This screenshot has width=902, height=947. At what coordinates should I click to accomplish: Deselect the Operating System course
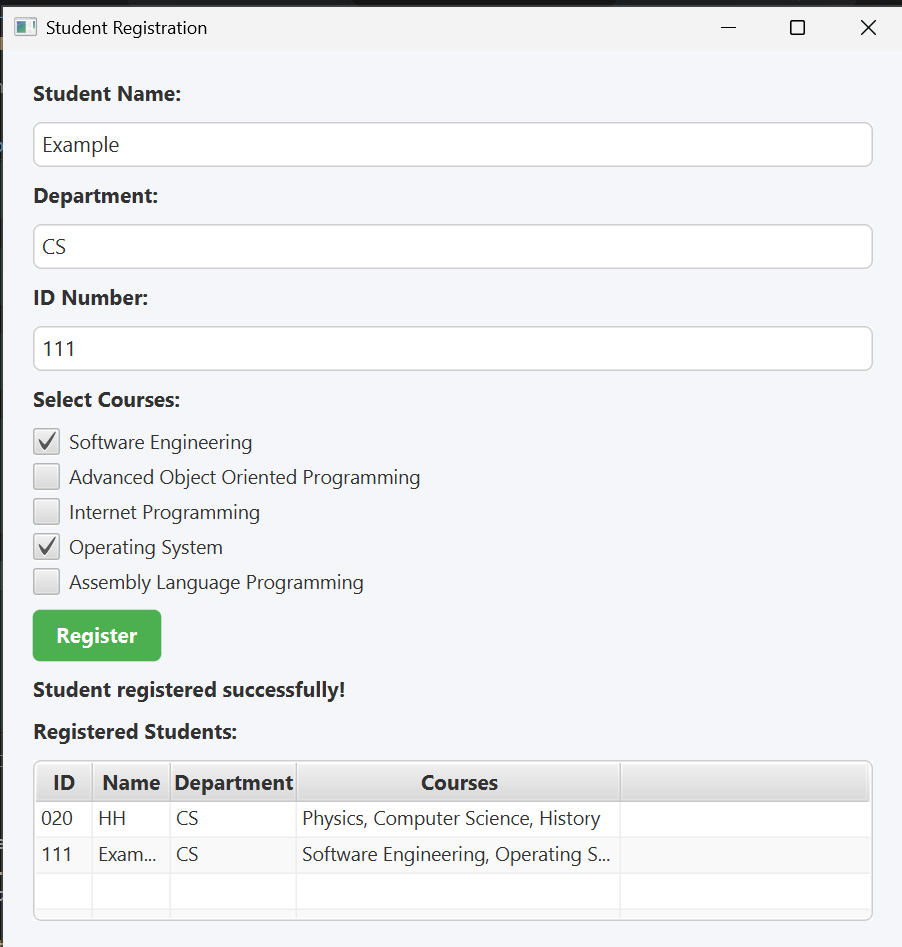47,547
